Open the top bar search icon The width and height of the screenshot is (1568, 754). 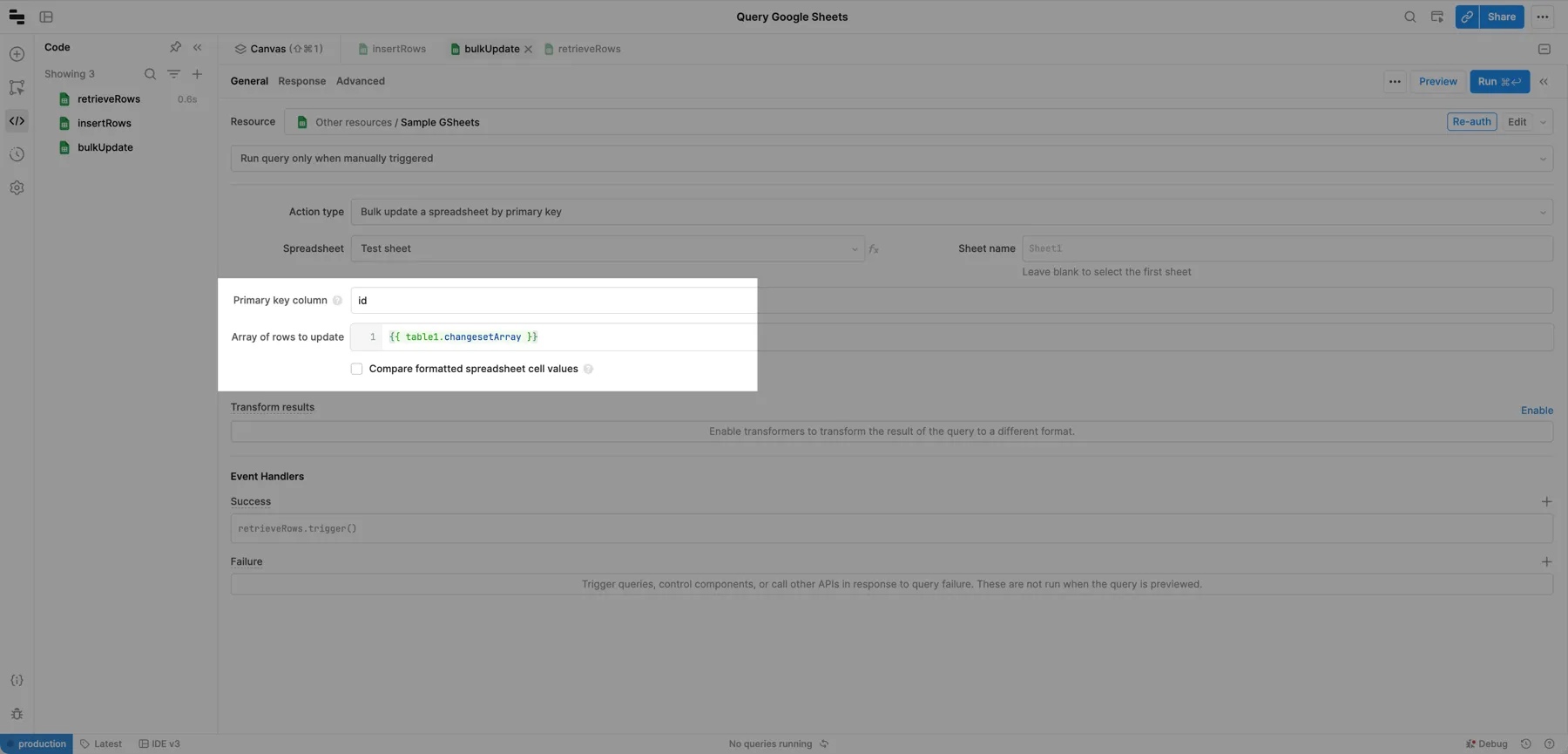(1409, 17)
